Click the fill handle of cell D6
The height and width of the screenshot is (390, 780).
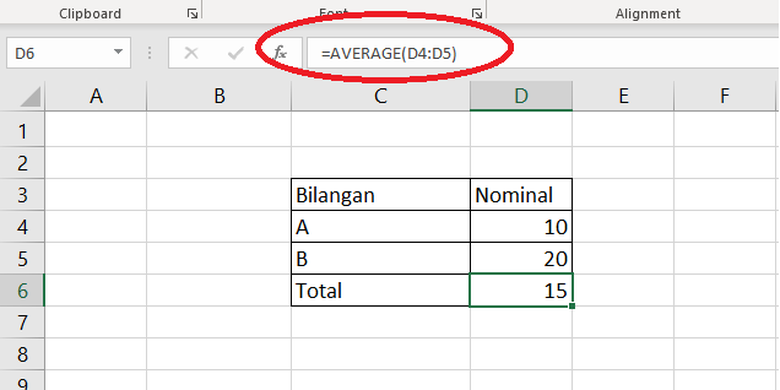coord(572,306)
